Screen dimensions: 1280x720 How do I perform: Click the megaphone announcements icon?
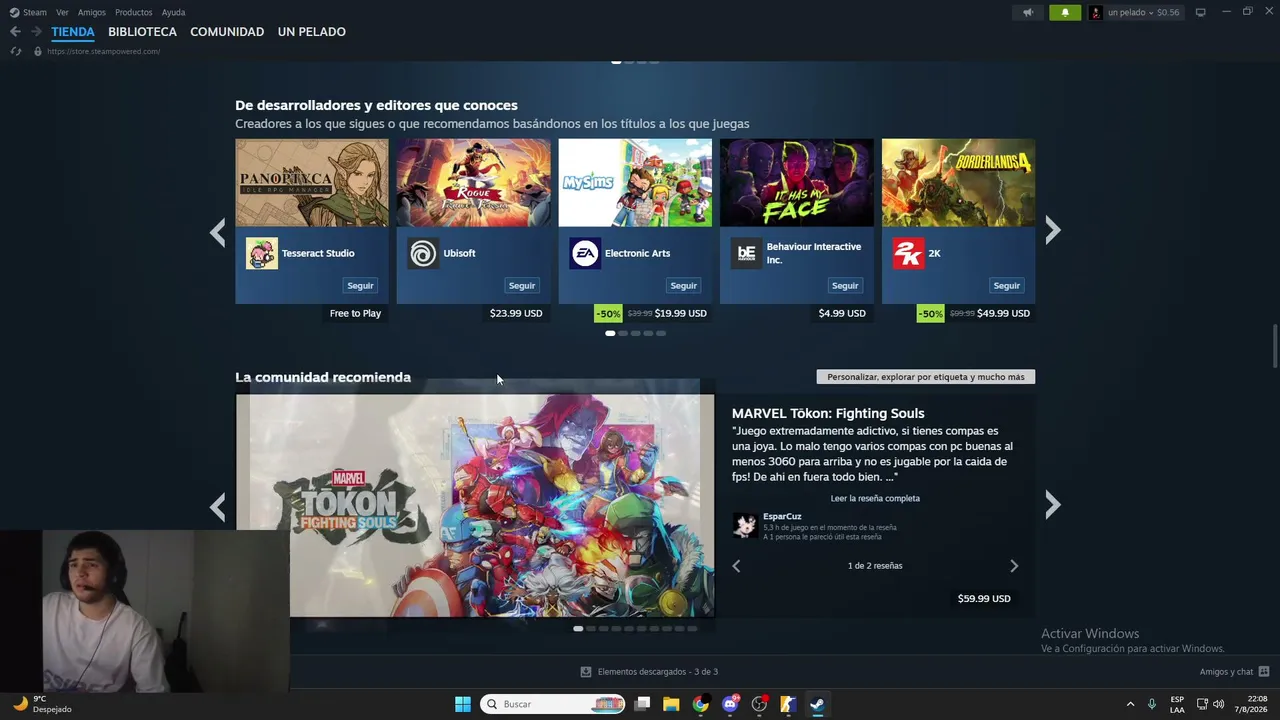click(x=1028, y=12)
